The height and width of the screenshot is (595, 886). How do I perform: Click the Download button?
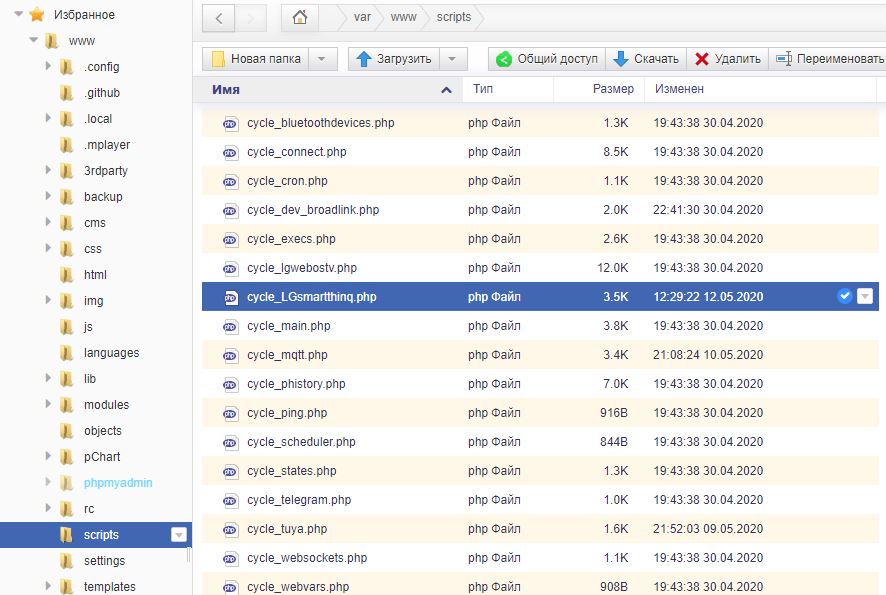(645, 59)
